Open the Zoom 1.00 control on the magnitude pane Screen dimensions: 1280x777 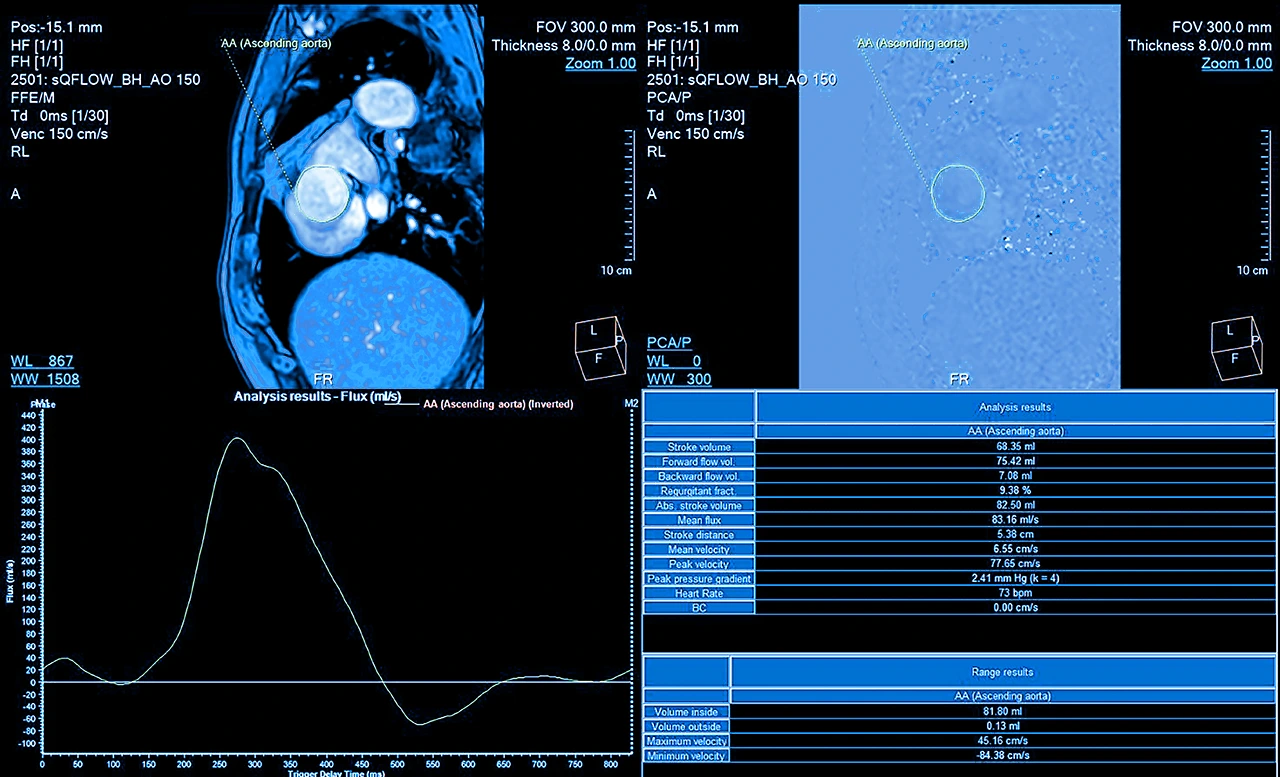[x=600, y=62]
